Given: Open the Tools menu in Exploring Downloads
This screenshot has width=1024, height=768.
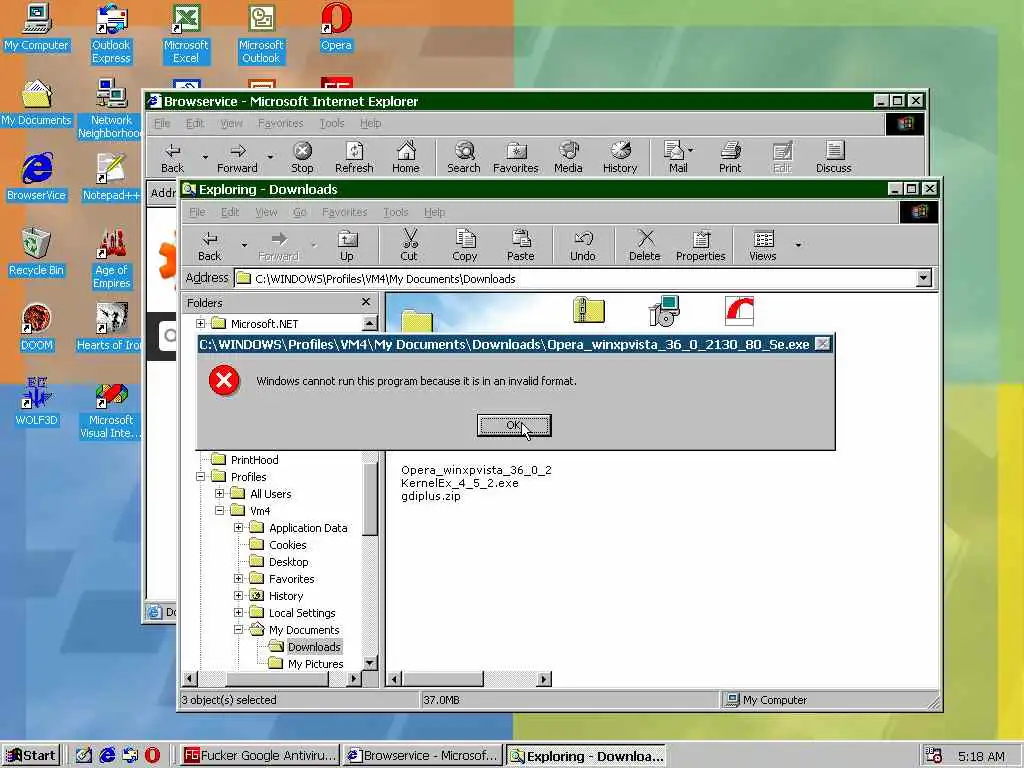Looking at the screenshot, I should pos(396,212).
